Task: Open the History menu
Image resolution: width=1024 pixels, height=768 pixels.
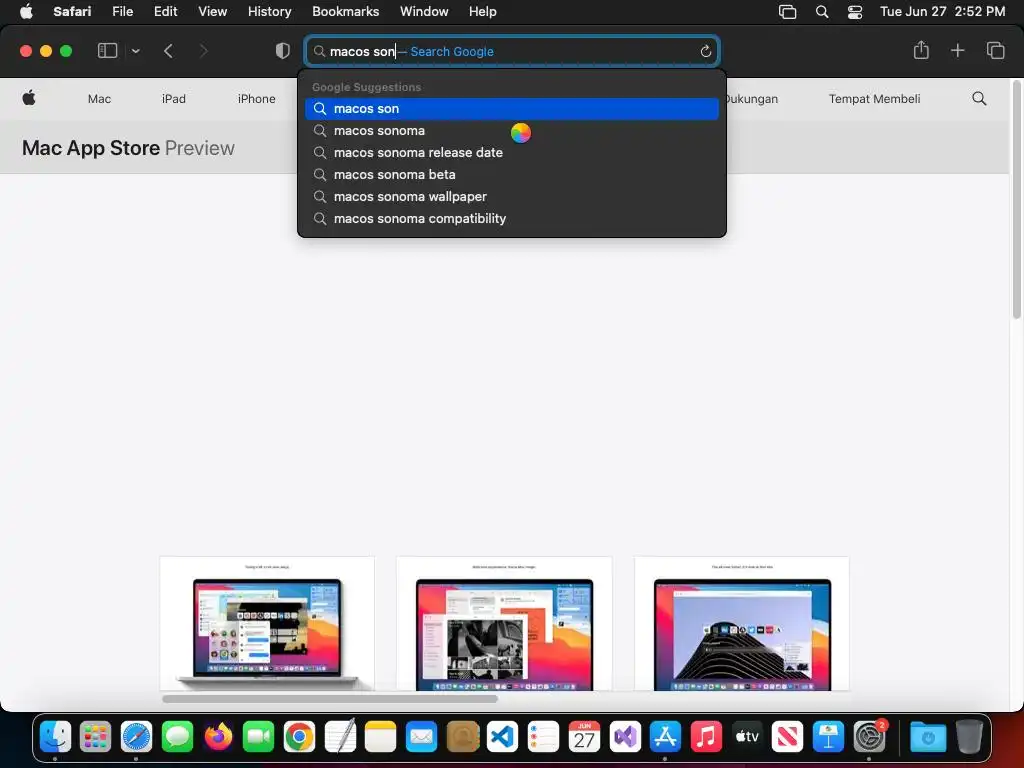Action: click(269, 11)
